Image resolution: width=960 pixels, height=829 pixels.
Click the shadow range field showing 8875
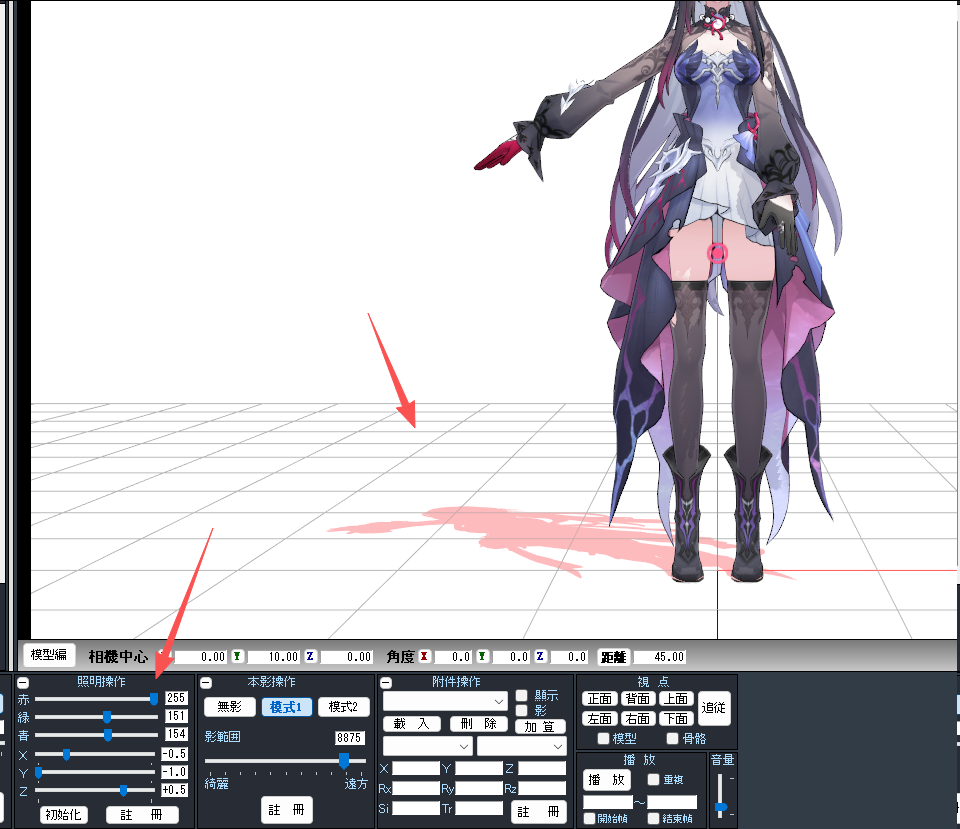[x=350, y=738]
